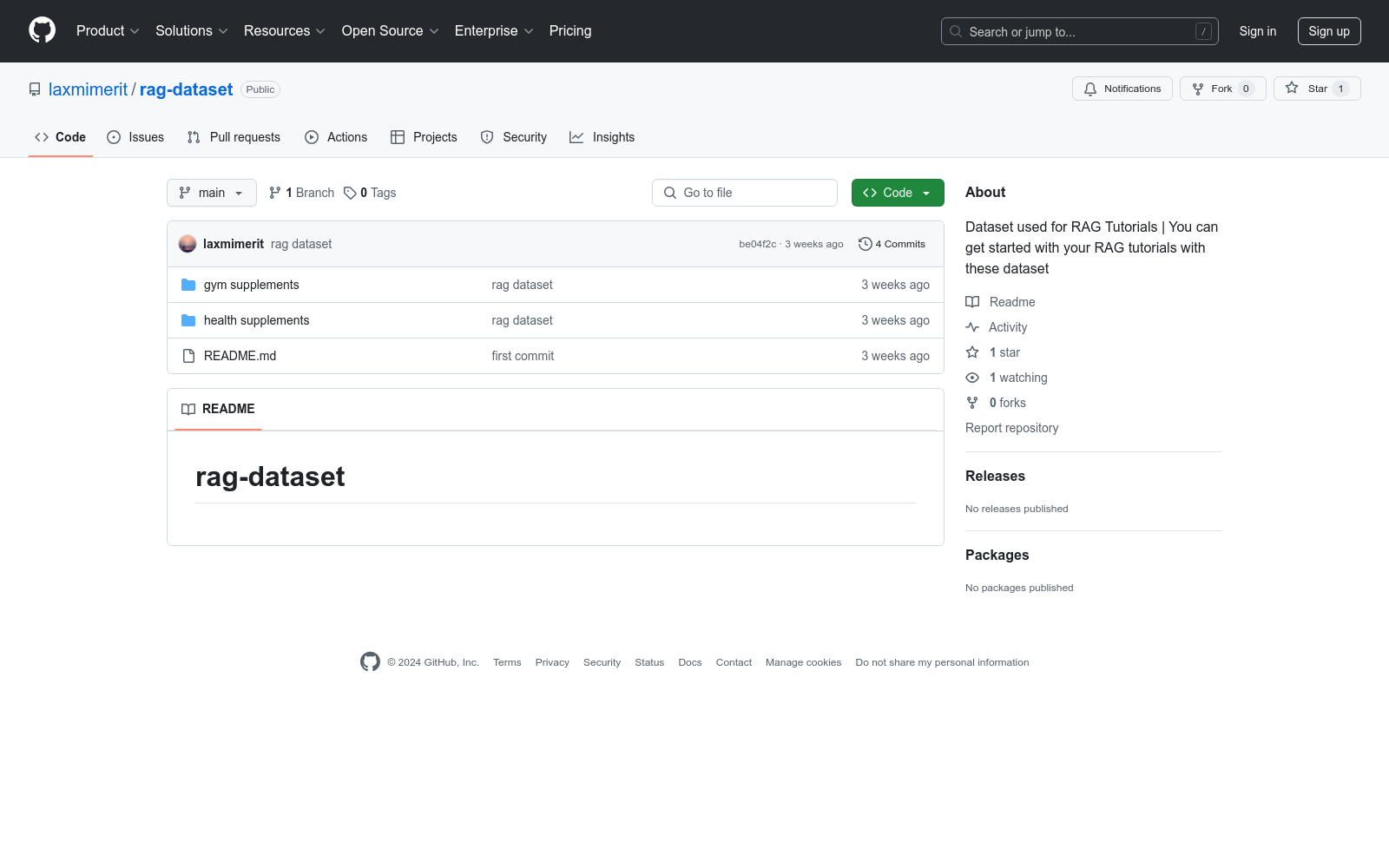Click the footer GitHub logo
Screen dimensions: 1389x868
370,661
